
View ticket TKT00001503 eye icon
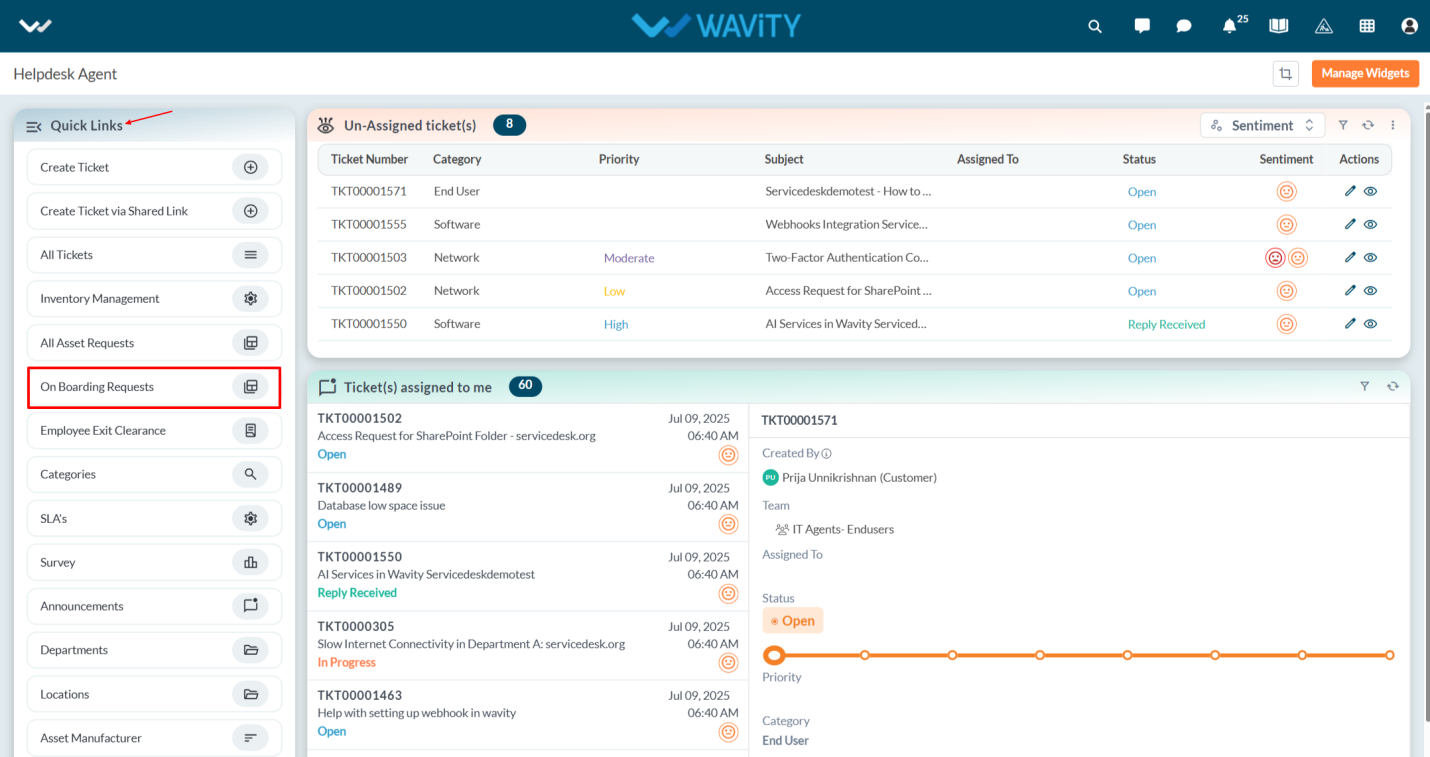point(1371,257)
